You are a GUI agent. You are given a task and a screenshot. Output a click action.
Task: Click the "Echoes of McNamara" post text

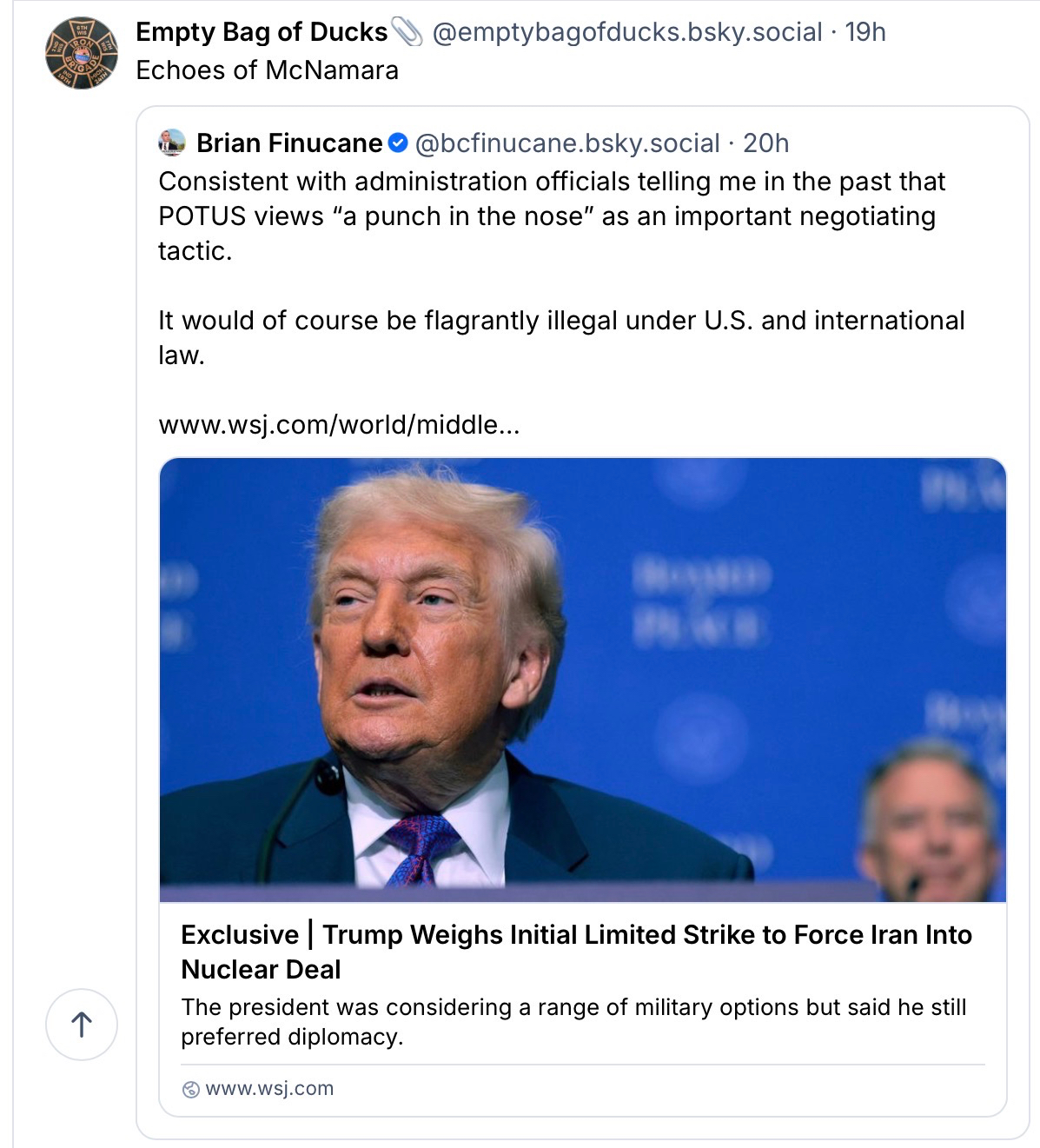(267, 70)
